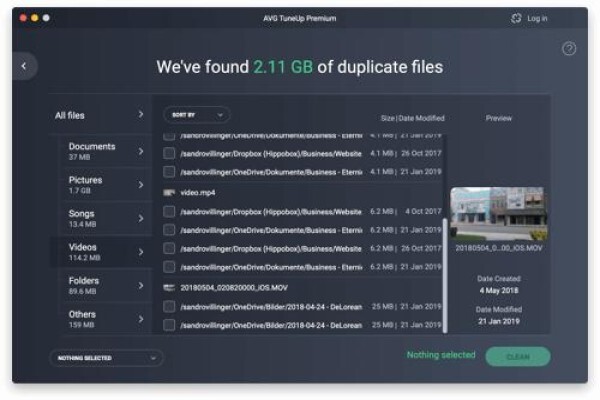Click the 20180504_020820000_iOS.MOV group icon
Image resolution: width=600 pixels, height=400 pixels.
click(169, 287)
